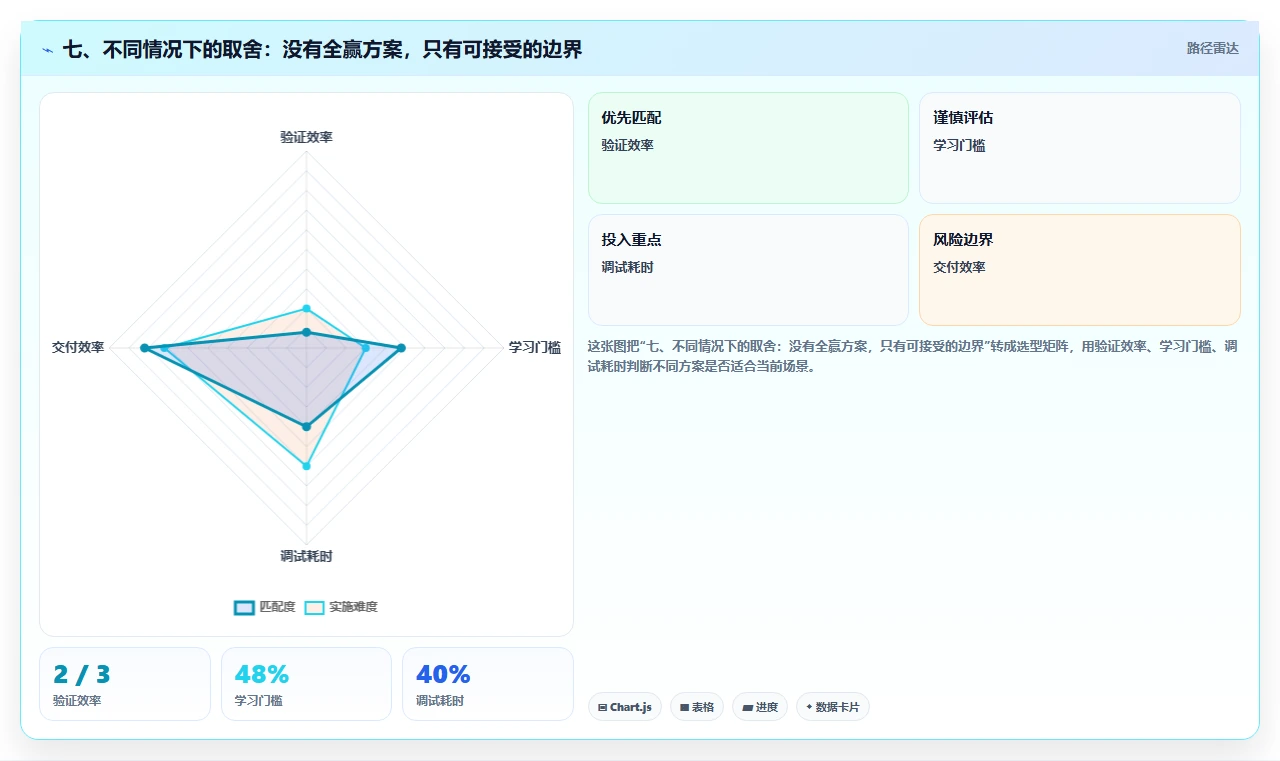Click the 实施难度 data point on 验证效率 axis
The height and width of the screenshot is (761, 1280).
tap(307, 308)
